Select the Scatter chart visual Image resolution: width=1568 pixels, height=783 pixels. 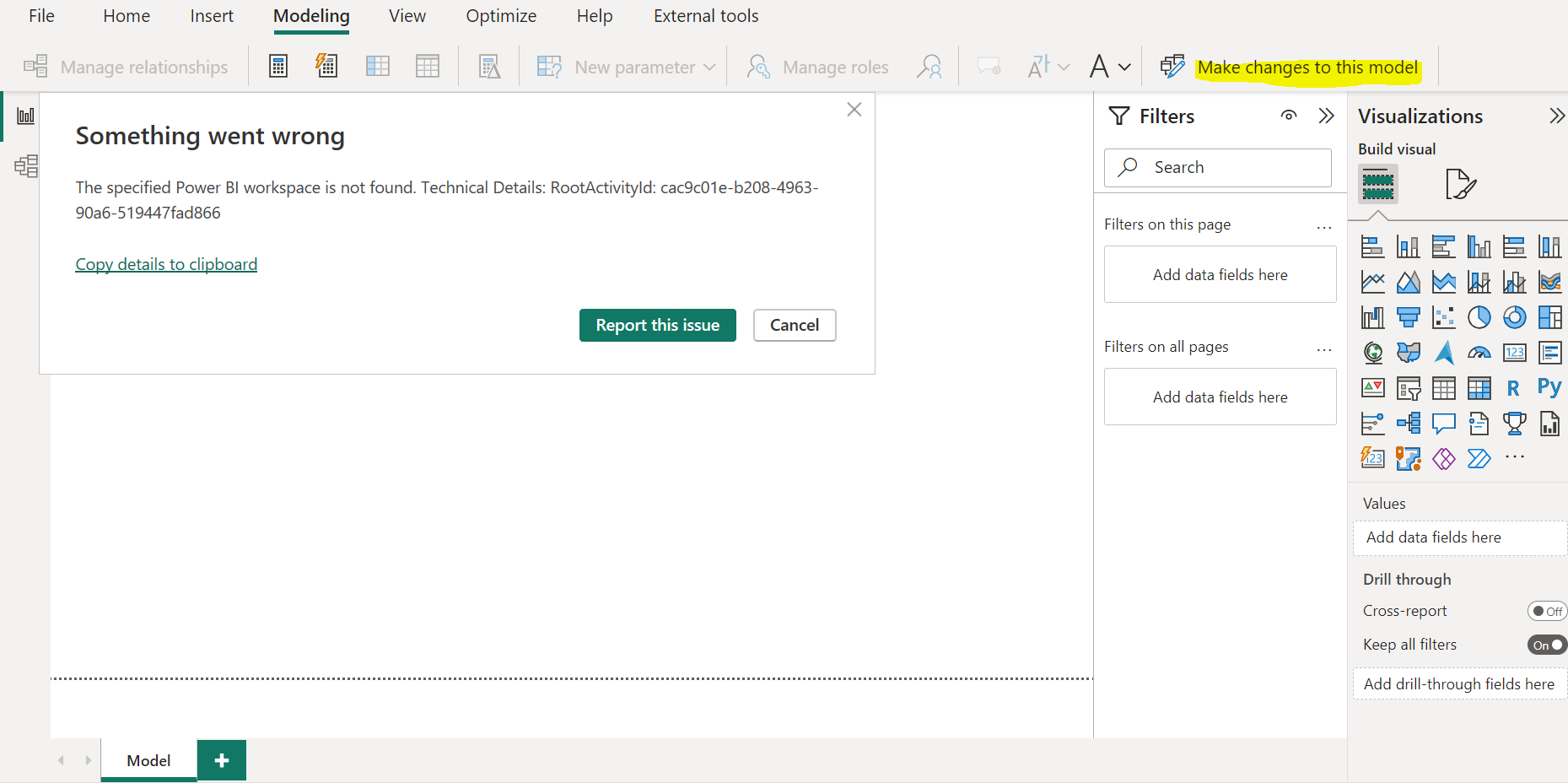point(1444,317)
